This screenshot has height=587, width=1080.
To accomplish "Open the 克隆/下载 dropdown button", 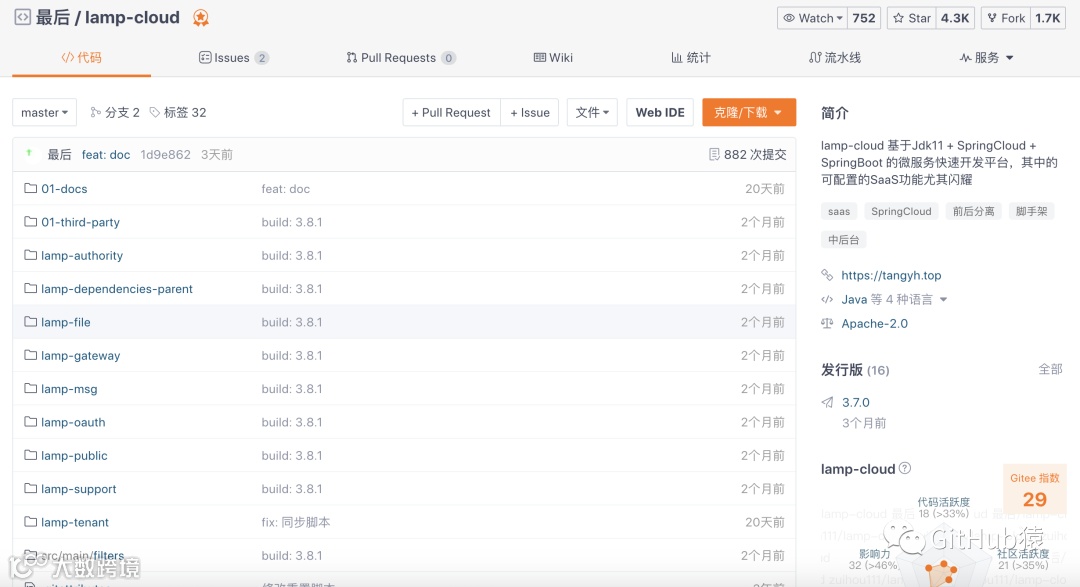I will tap(749, 112).
